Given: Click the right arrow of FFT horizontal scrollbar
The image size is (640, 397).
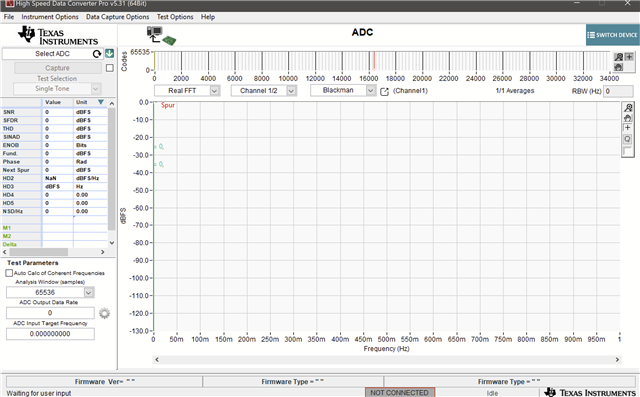Looking at the screenshot, I should 617,360.
